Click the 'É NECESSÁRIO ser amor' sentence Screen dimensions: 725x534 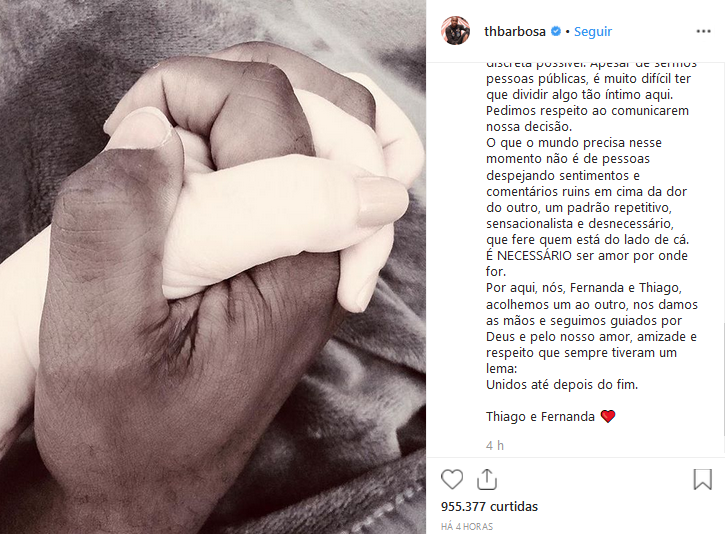click(587, 256)
